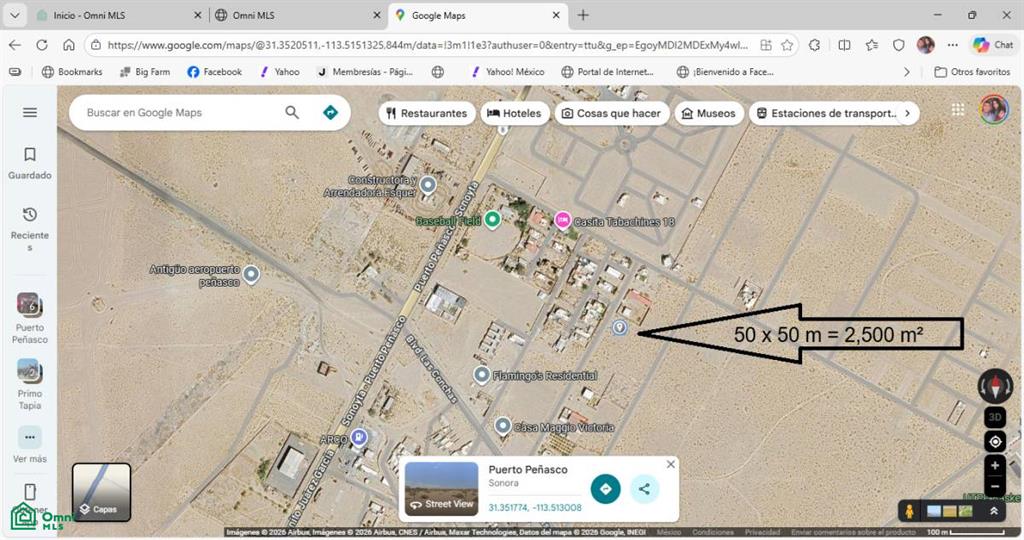Switch to Inicio - Omni MLS tab

pos(118,15)
